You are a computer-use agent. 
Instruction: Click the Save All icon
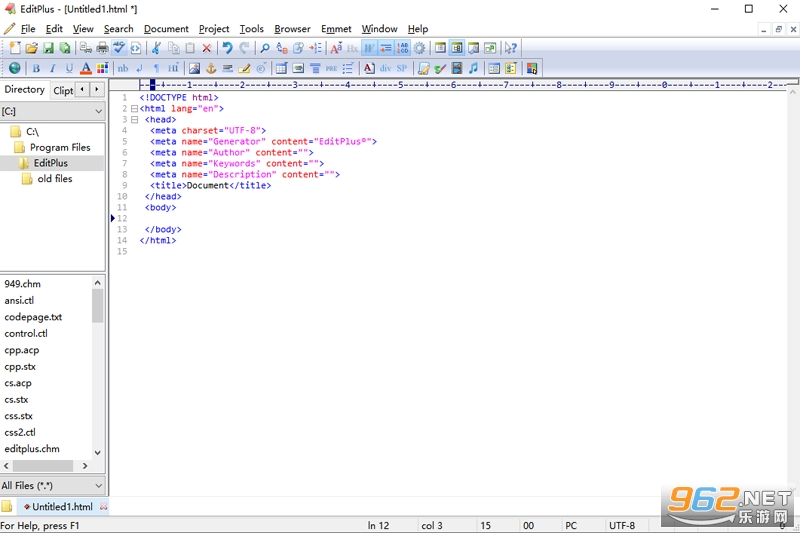[x=65, y=48]
